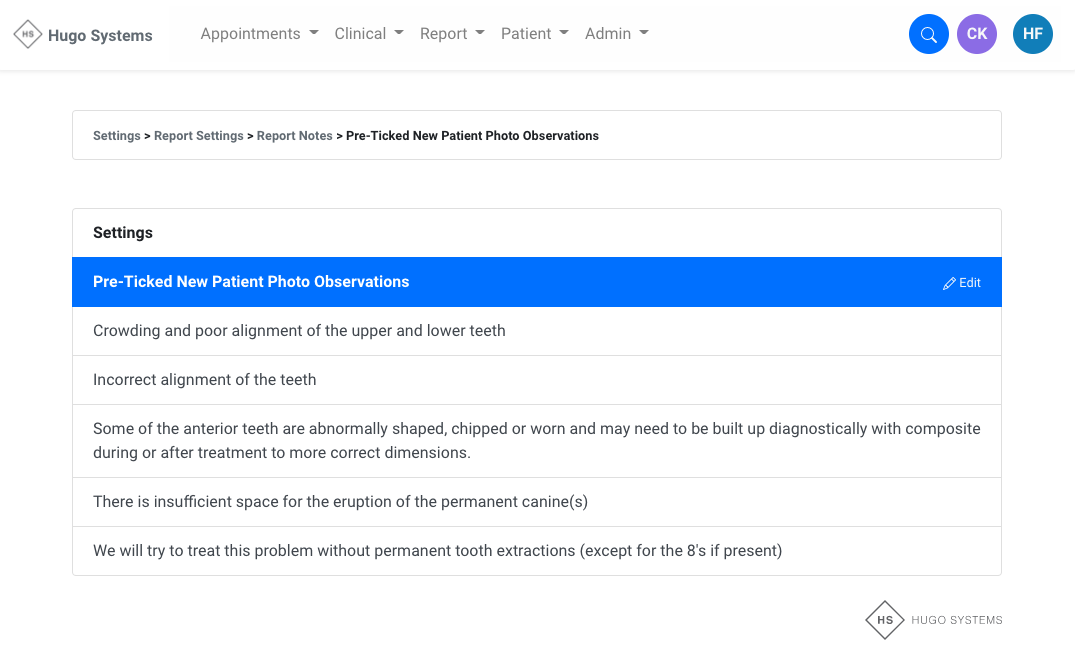Open the HF profile avatar

(x=1032, y=34)
